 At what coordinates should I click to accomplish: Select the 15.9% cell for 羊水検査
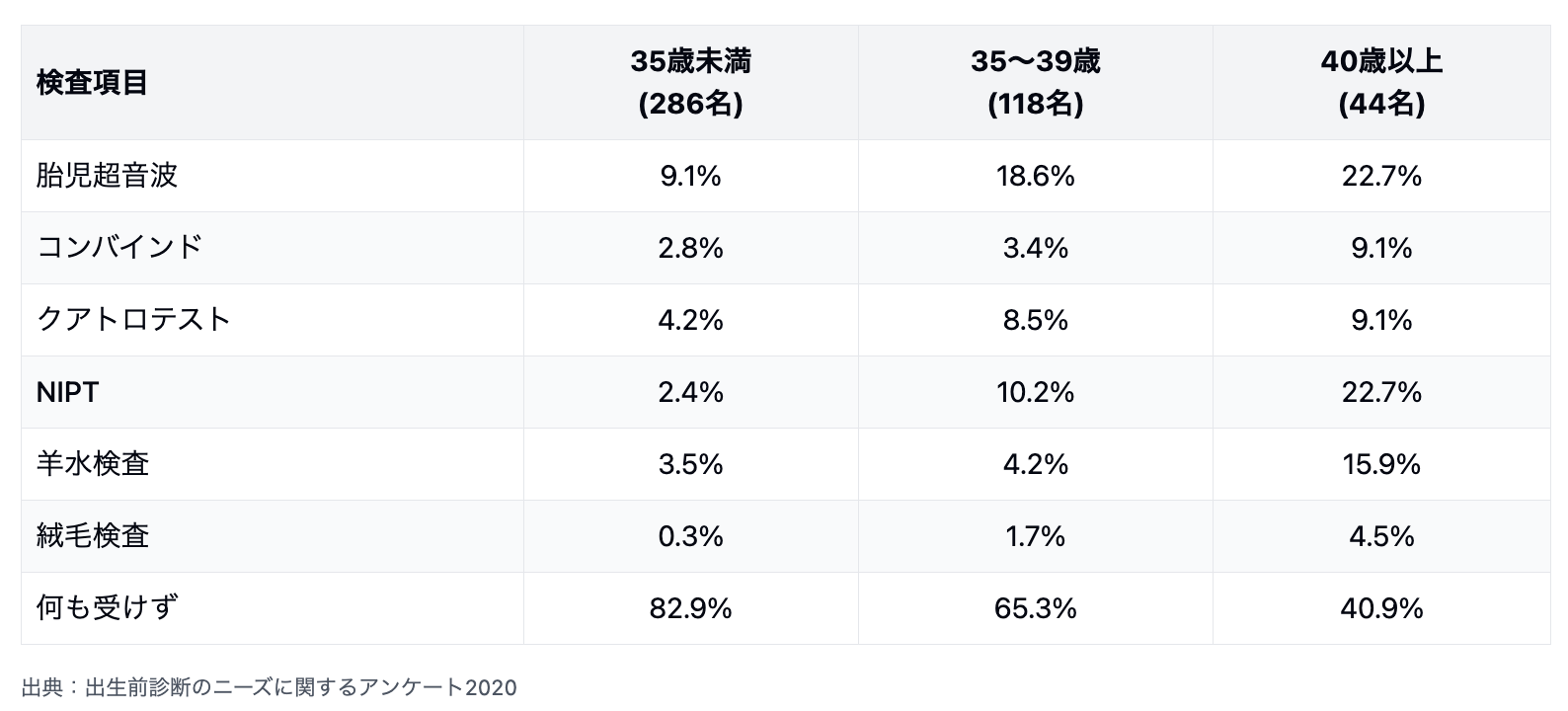[x=1380, y=464]
